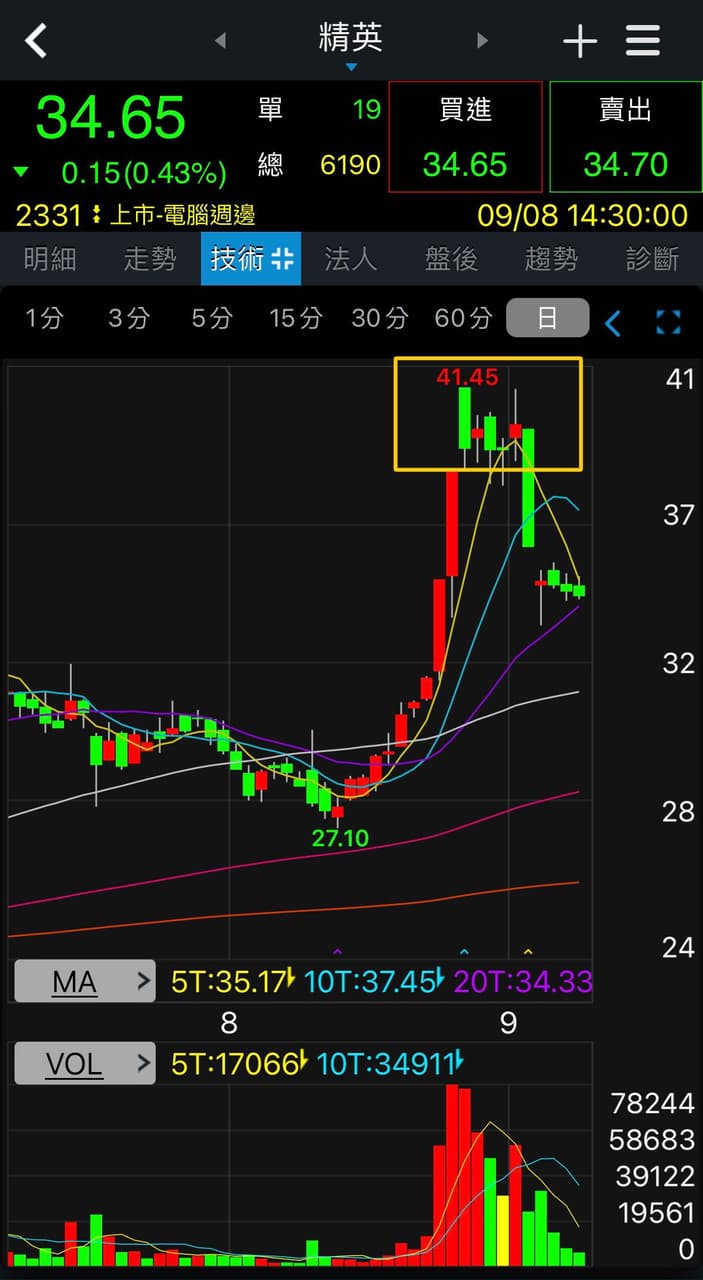Select the 技術 tab
Screen dimensions: 703x1280
pos(251,260)
